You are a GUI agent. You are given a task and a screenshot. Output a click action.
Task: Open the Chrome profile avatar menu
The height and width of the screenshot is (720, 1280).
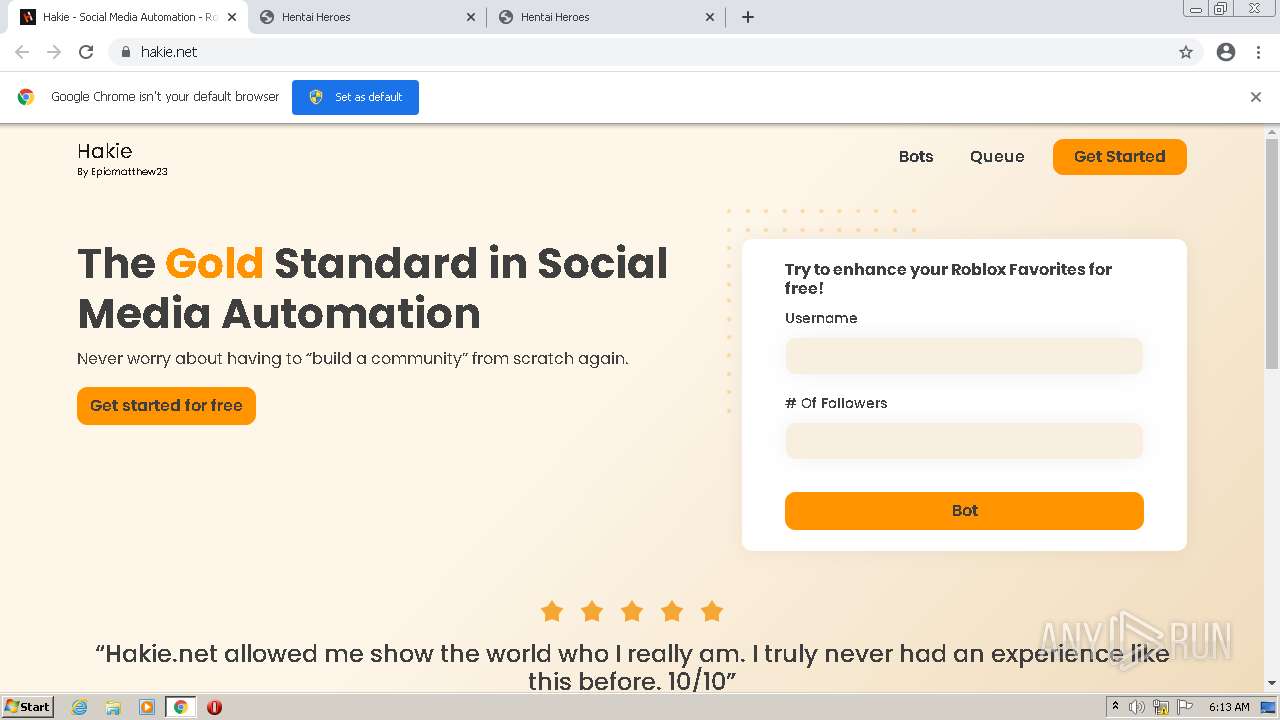[1226, 52]
